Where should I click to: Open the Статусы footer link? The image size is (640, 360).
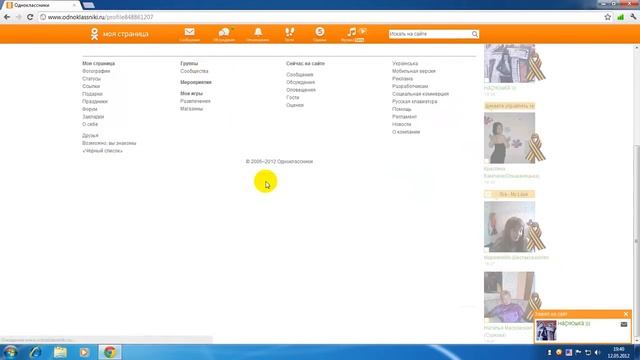(x=91, y=79)
